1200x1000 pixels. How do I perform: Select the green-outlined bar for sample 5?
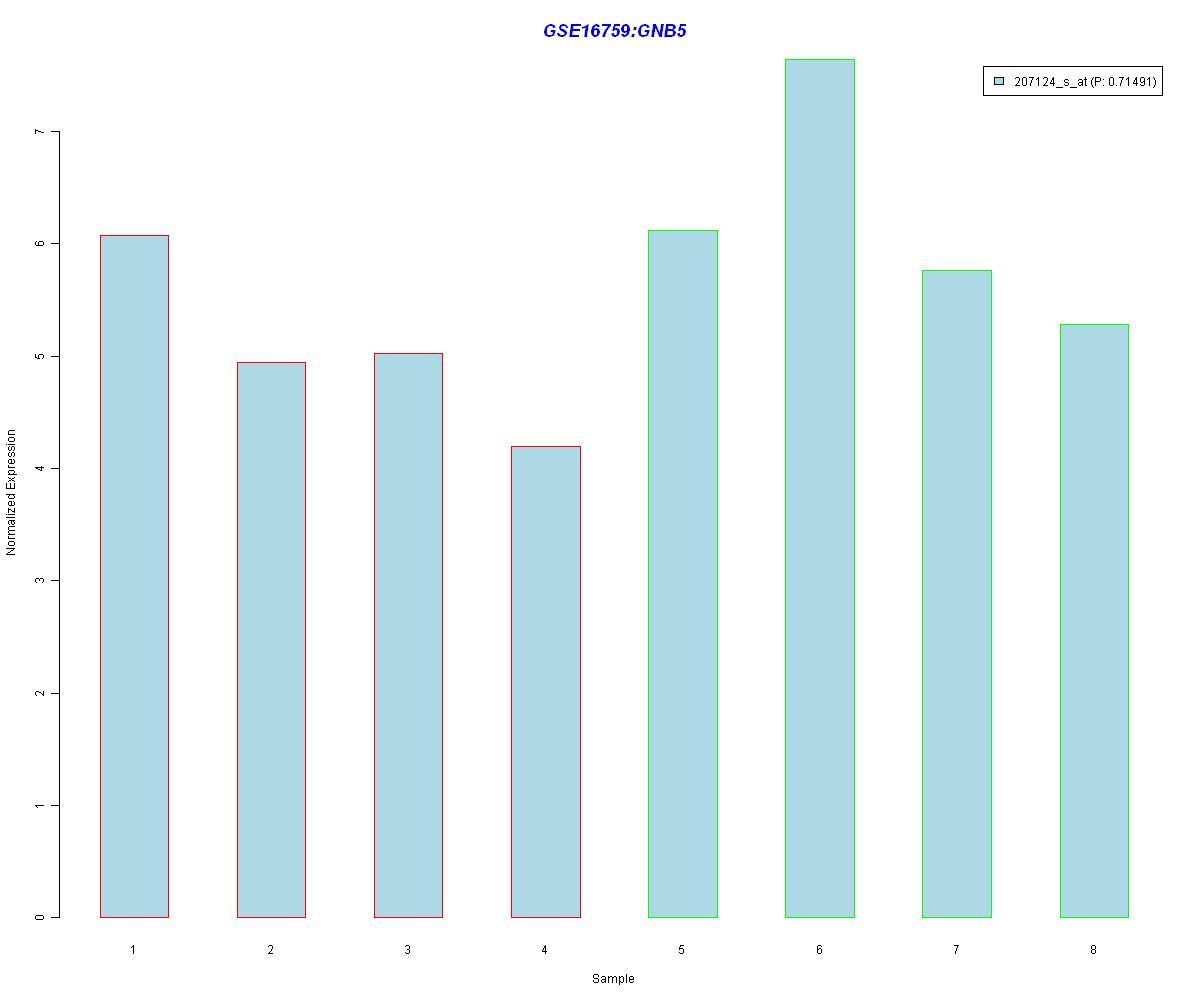(x=682, y=574)
